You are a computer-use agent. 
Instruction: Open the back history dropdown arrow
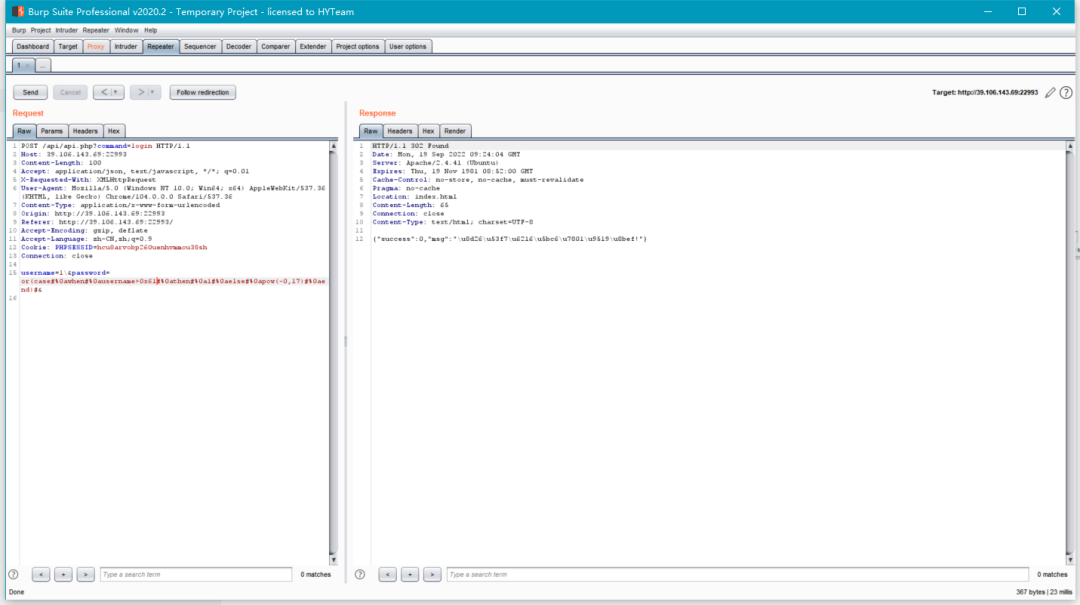(116, 92)
